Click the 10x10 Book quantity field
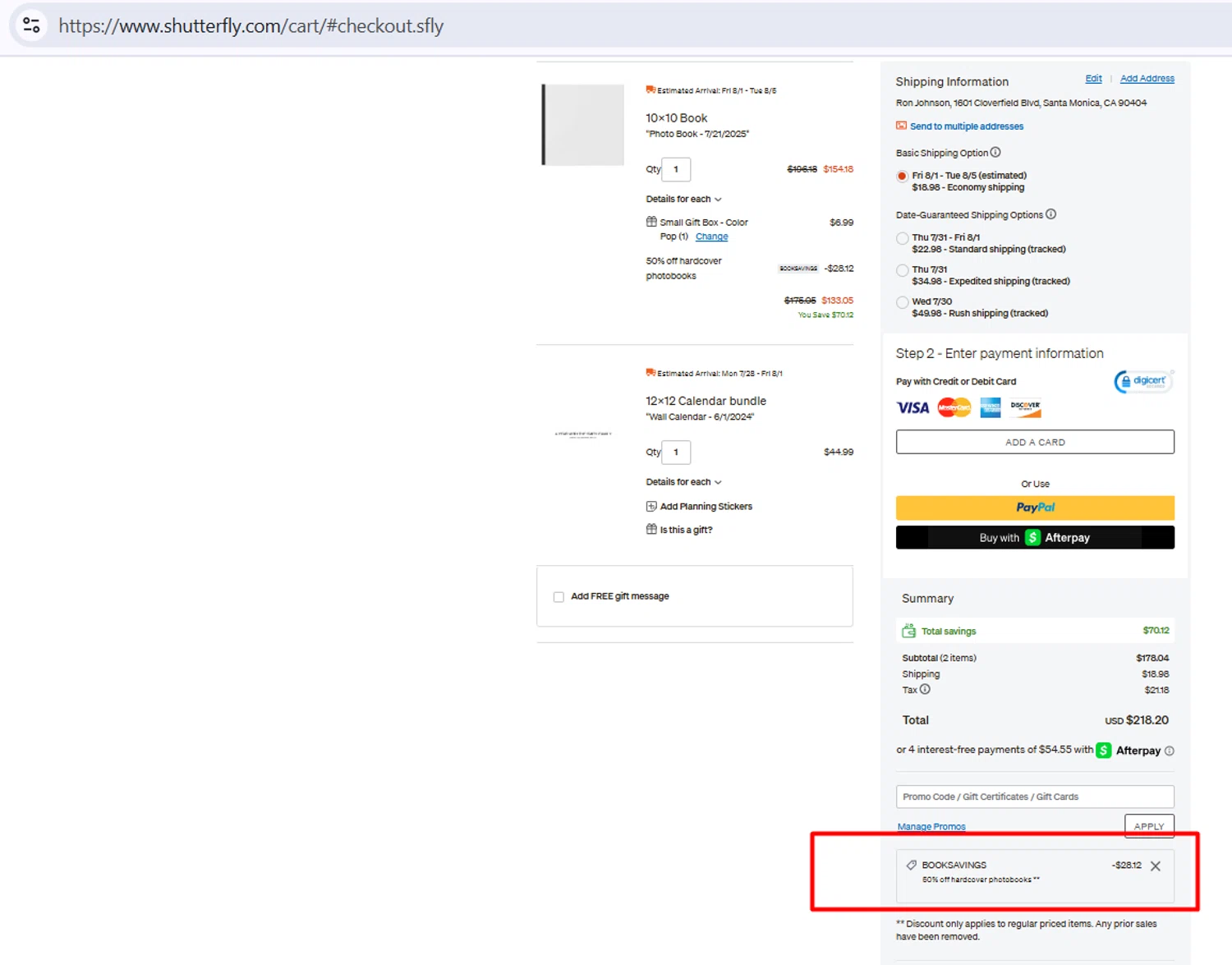1232x965 pixels. (676, 169)
